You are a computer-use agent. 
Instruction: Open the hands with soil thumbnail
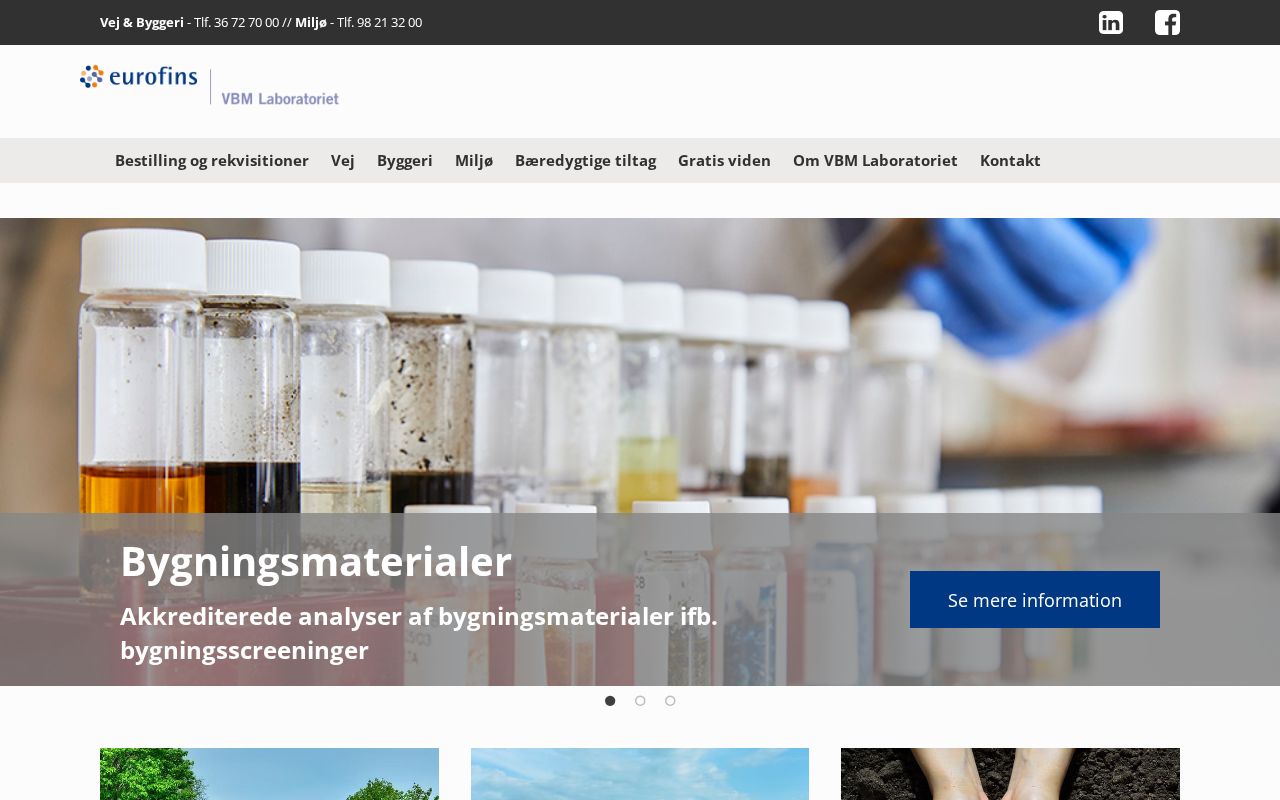(x=1010, y=774)
